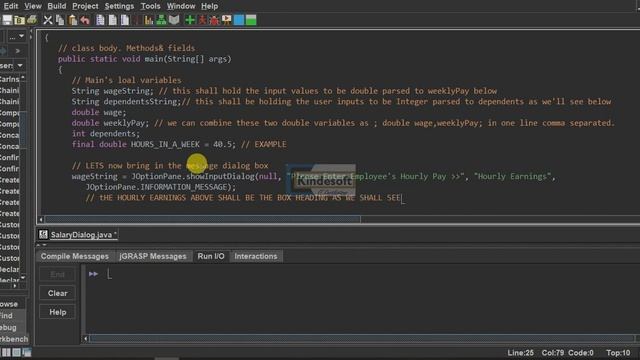The image size is (640, 360).
Task: Click the run-as-applet easel icon
Action: point(227,20)
